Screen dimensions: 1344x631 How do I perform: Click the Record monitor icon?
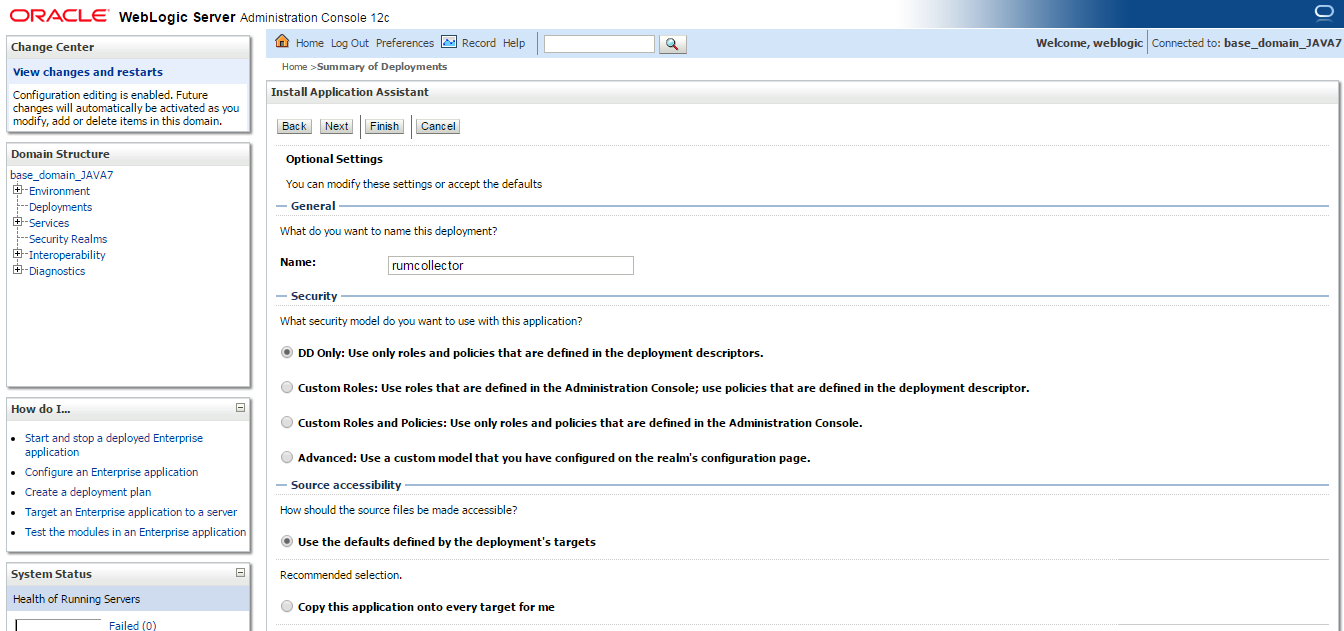pyautogui.click(x=449, y=42)
